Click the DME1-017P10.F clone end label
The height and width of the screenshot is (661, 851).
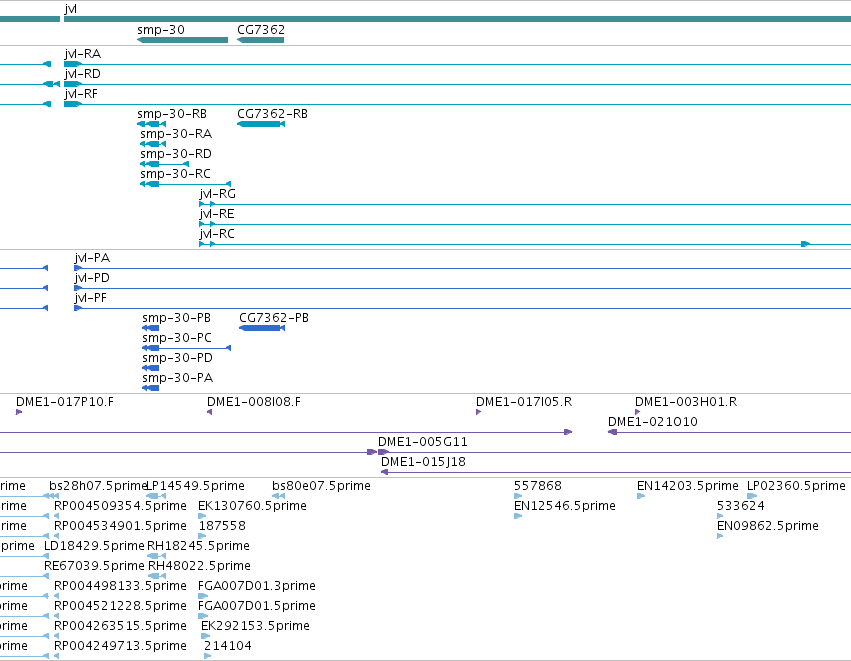65,402
